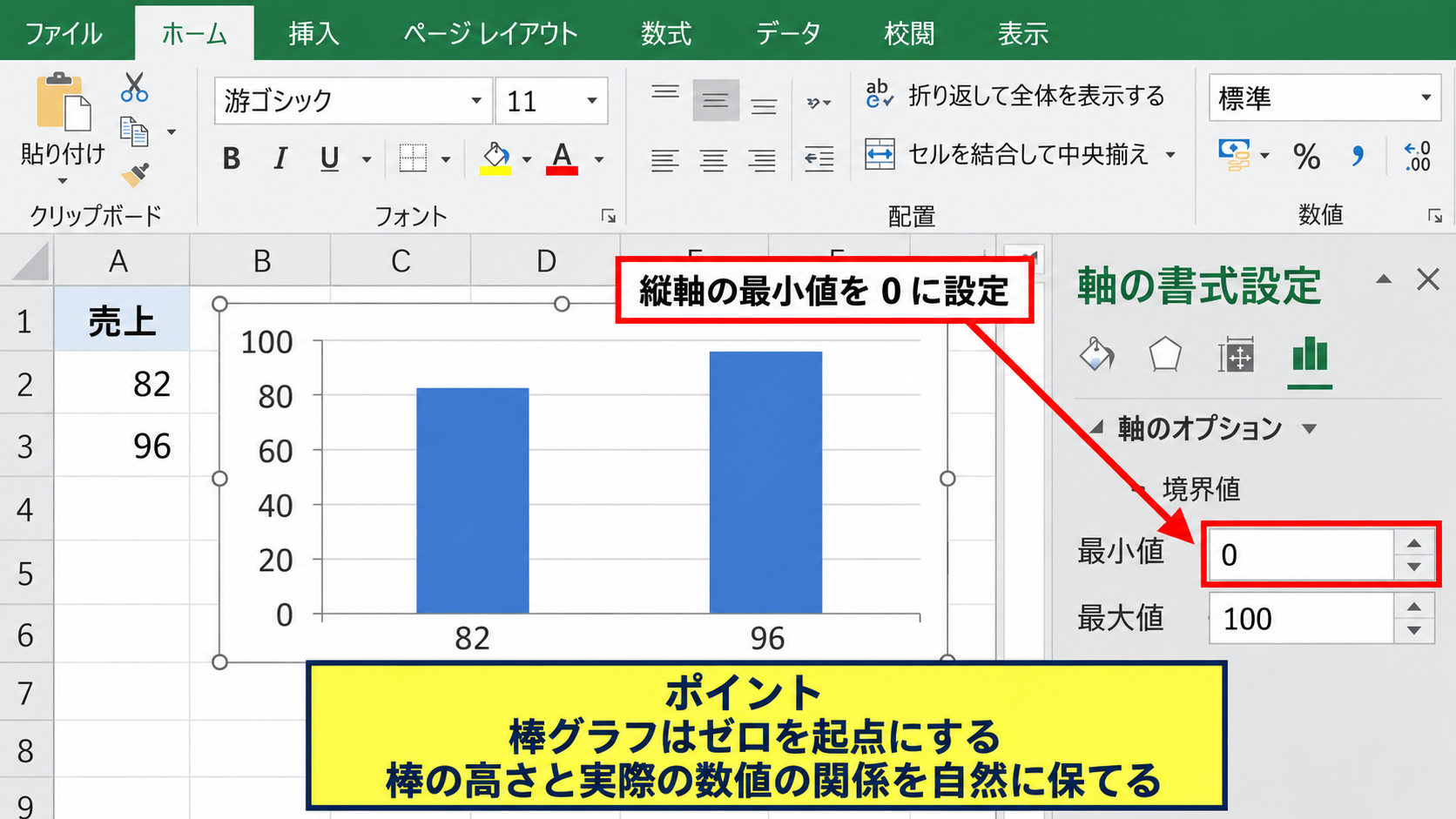Image resolution: width=1456 pixels, height=819 pixels.
Task: Switch to the 挿入 tab
Action: (314, 34)
